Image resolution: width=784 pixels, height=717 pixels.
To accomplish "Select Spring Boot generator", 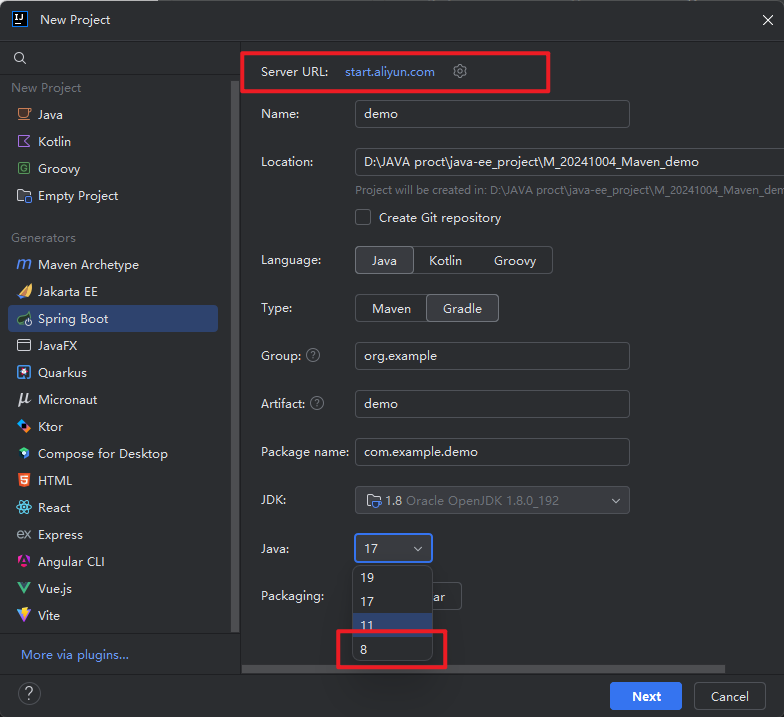I will pyautogui.click(x=113, y=318).
